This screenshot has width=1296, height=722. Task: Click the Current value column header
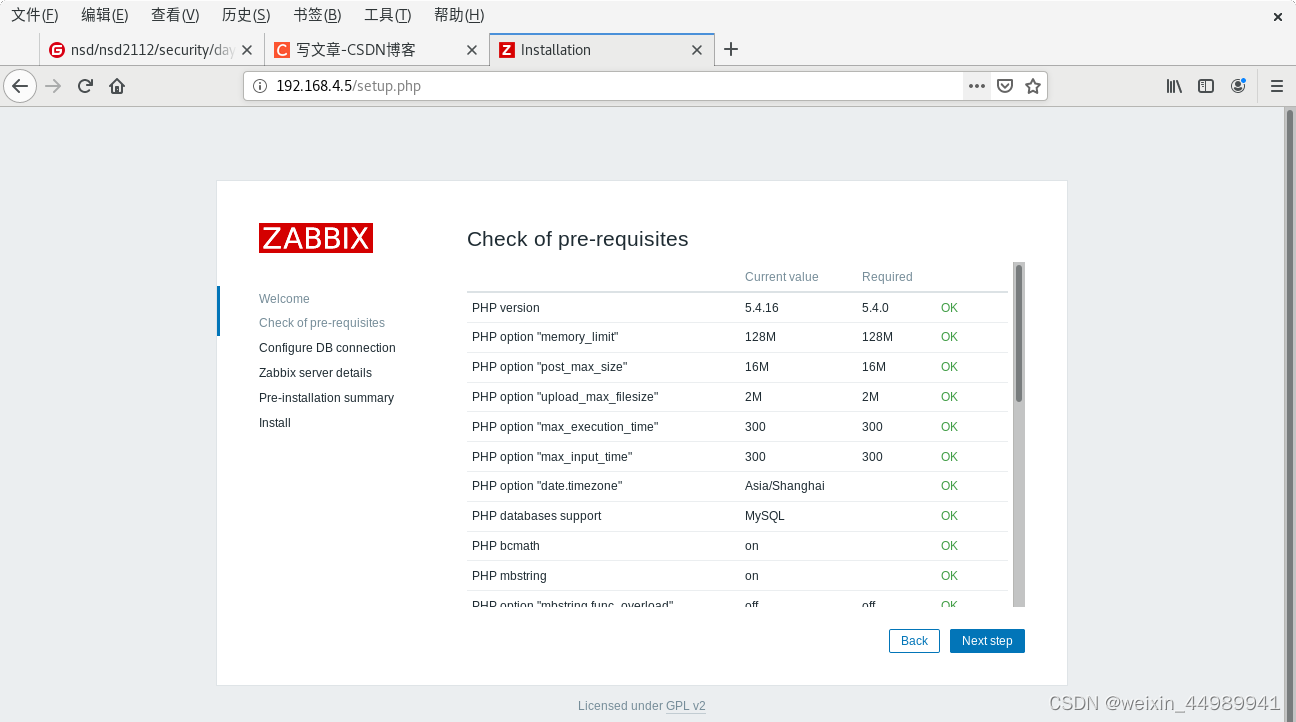click(x=782, y=277)
